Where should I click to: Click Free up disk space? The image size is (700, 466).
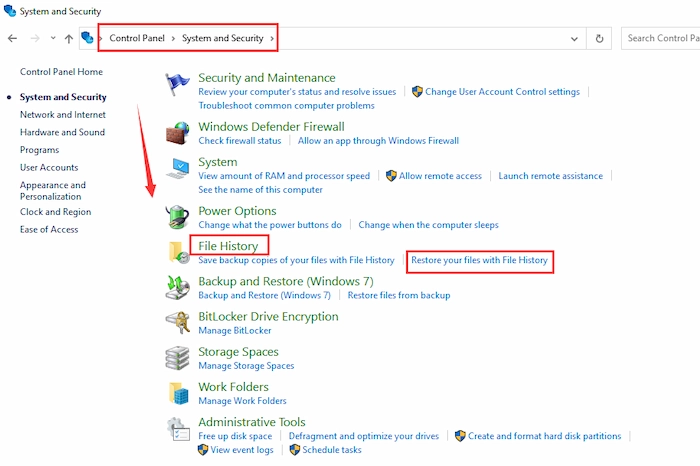pyautogui.click(x=235, y=436)
